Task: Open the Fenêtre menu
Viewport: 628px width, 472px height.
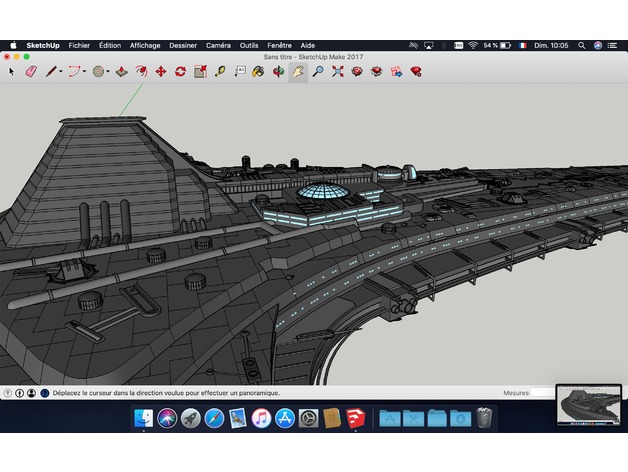Action: [x=279, y=45]
